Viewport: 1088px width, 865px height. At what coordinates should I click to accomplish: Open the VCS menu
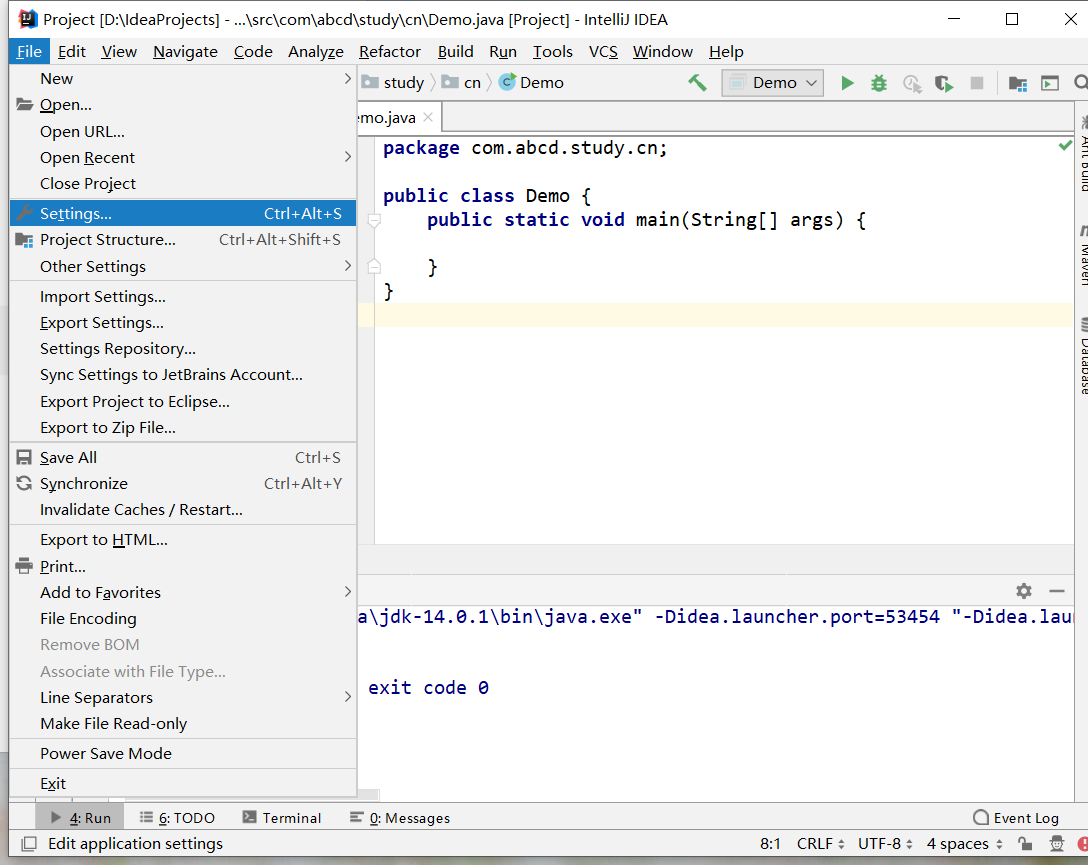[x=603, y=51]
